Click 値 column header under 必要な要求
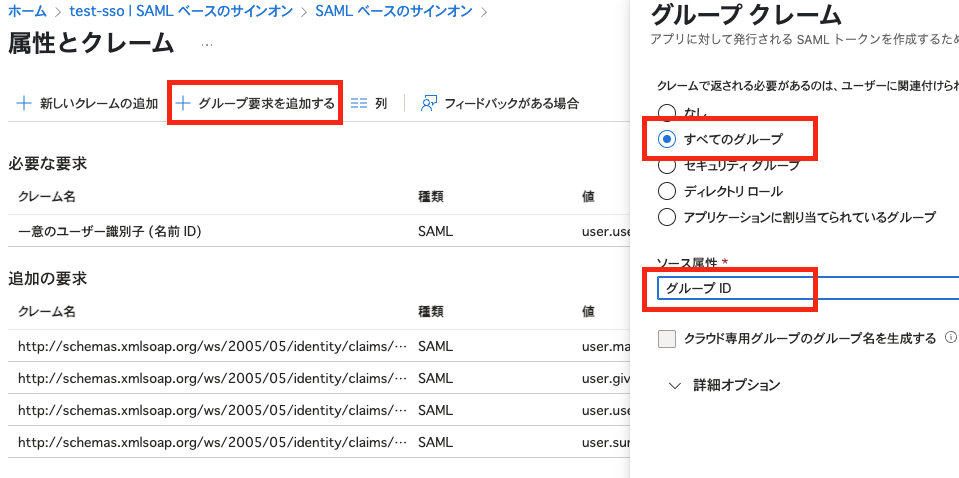The image size is (959, 478). click(588, 196)
